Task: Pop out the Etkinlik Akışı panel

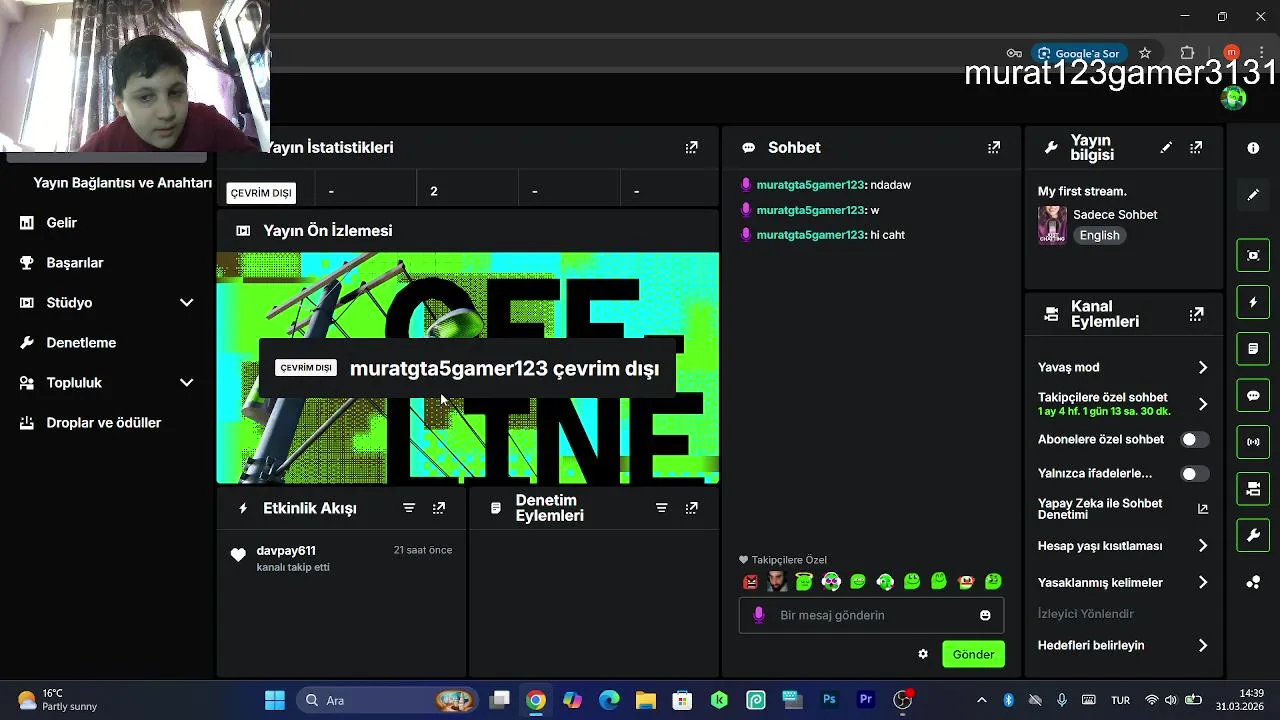Action: (x=438, y=508)
